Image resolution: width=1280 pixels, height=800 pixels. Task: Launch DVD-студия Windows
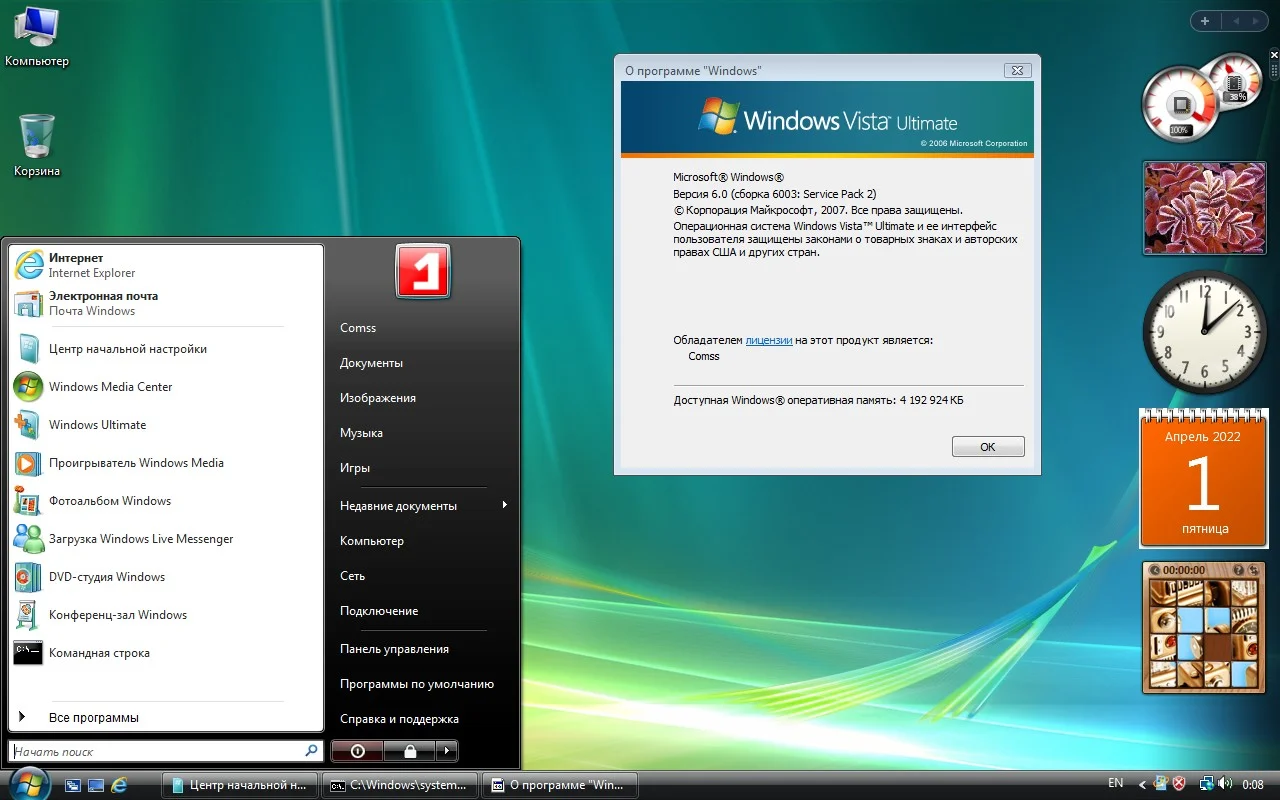(x=166, y=577)
